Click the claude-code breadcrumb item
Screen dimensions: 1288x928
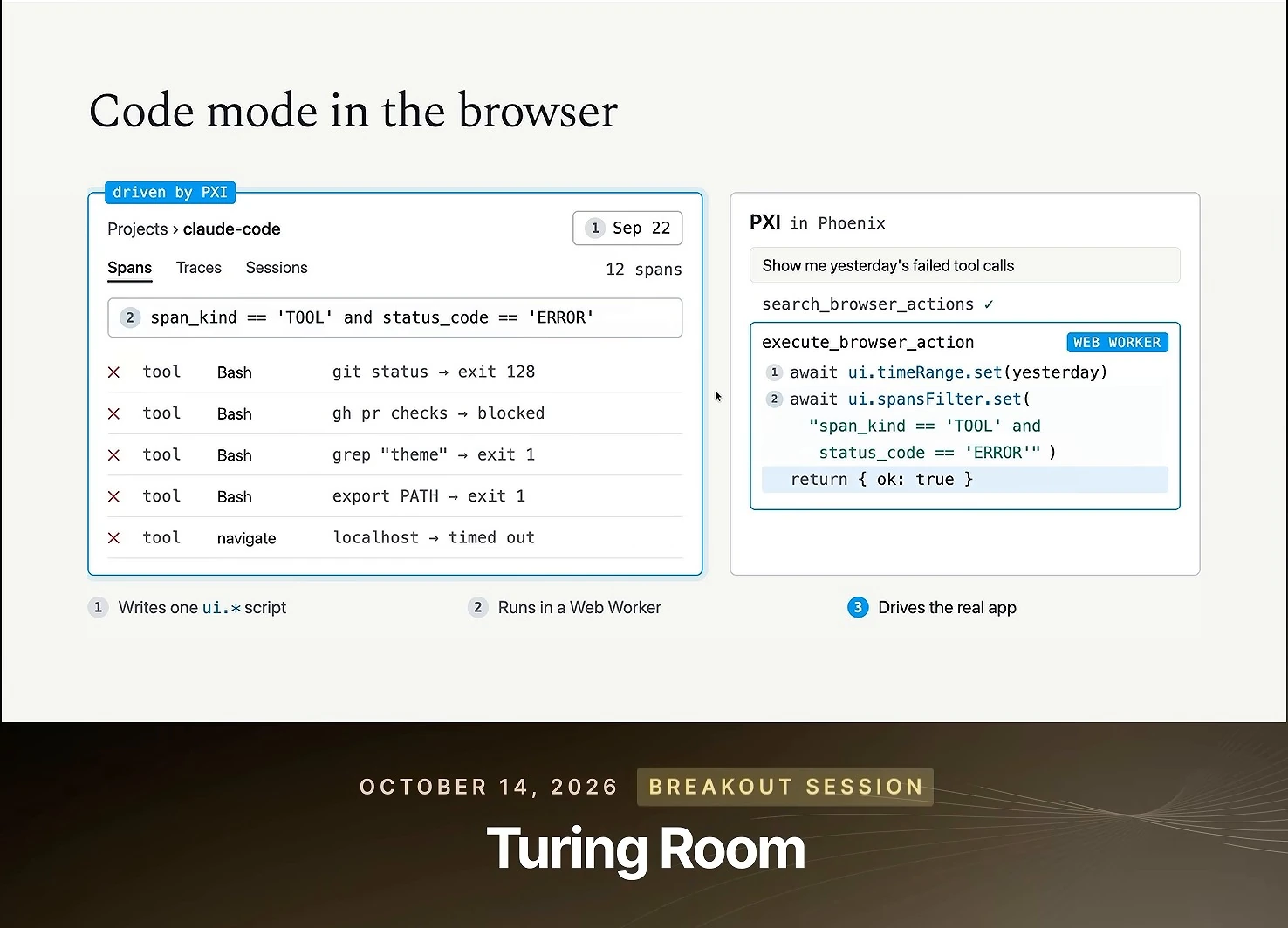(x=232, y=229)
